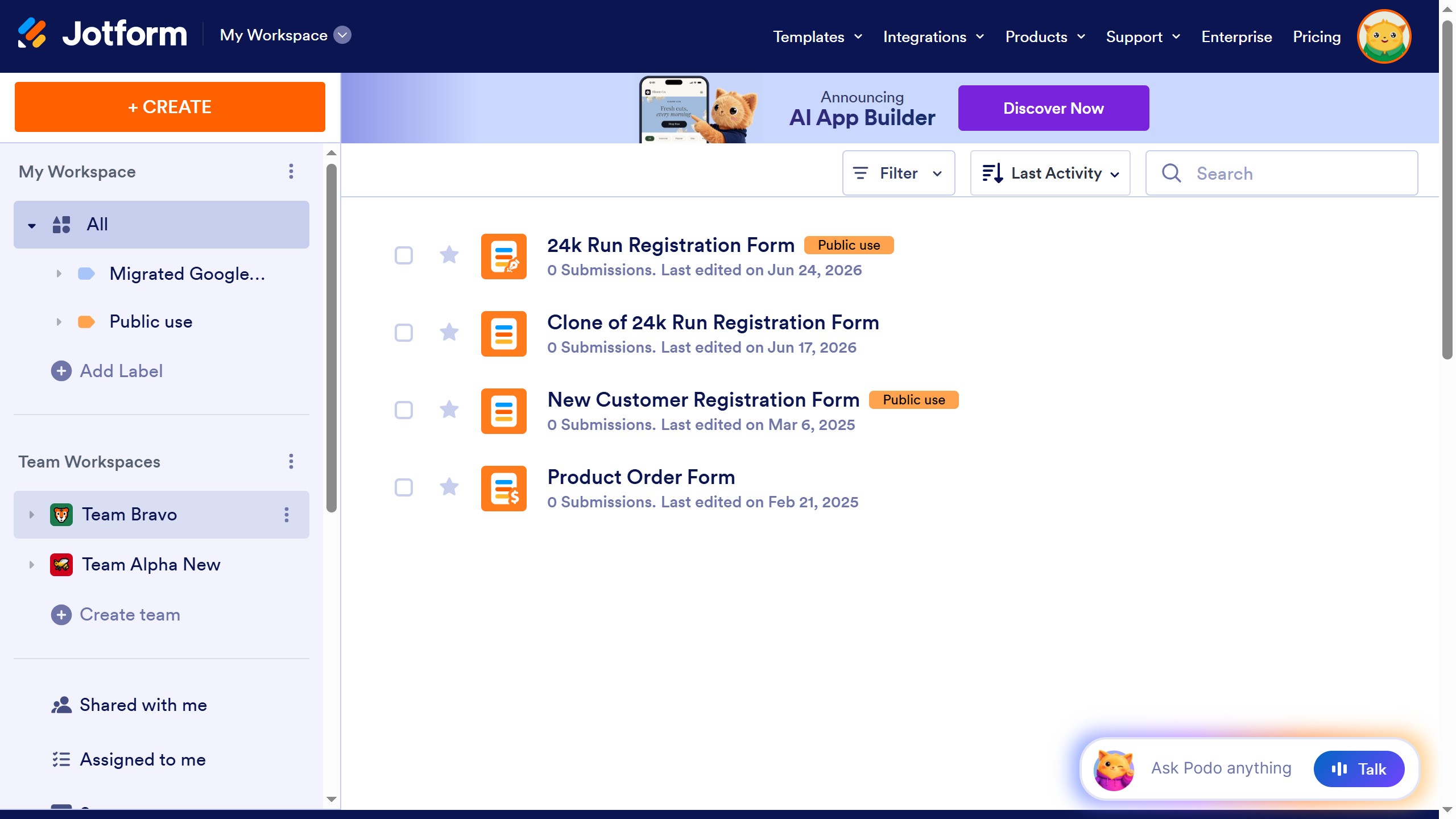The image size is (1456, 819).
Task: Expand the Team Alpha New workspace
Action: (x=32, y=565)
